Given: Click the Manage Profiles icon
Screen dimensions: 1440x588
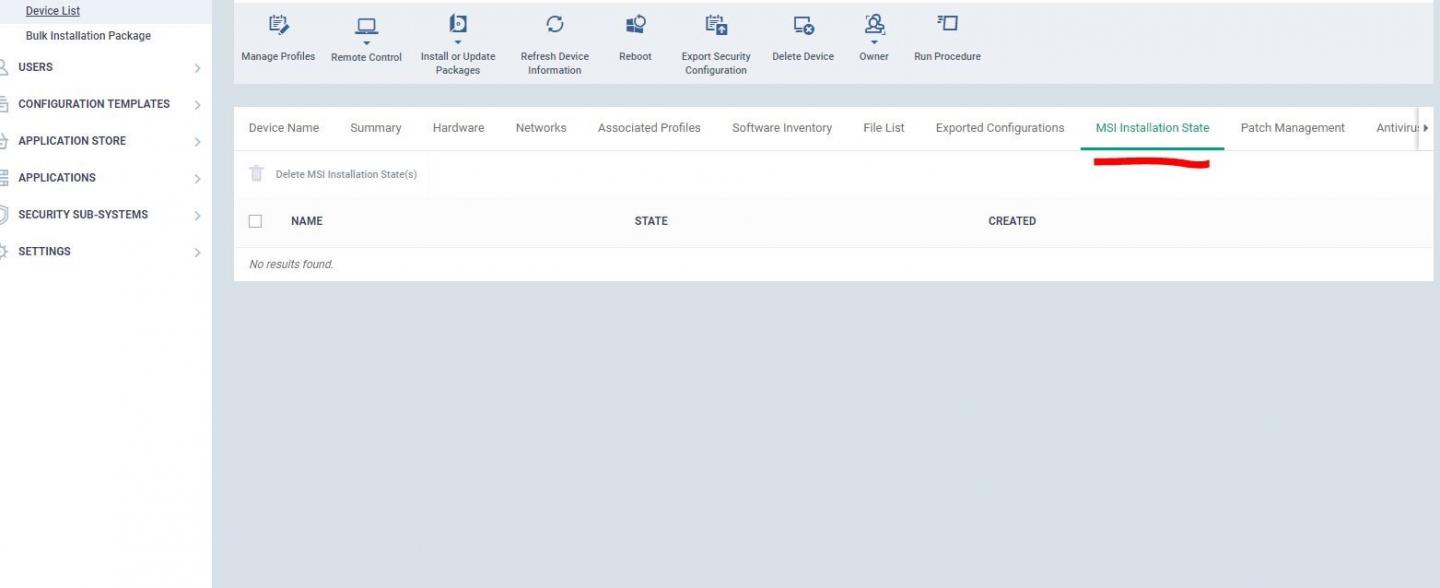Looking at the screenshot, I should point(279,24).
